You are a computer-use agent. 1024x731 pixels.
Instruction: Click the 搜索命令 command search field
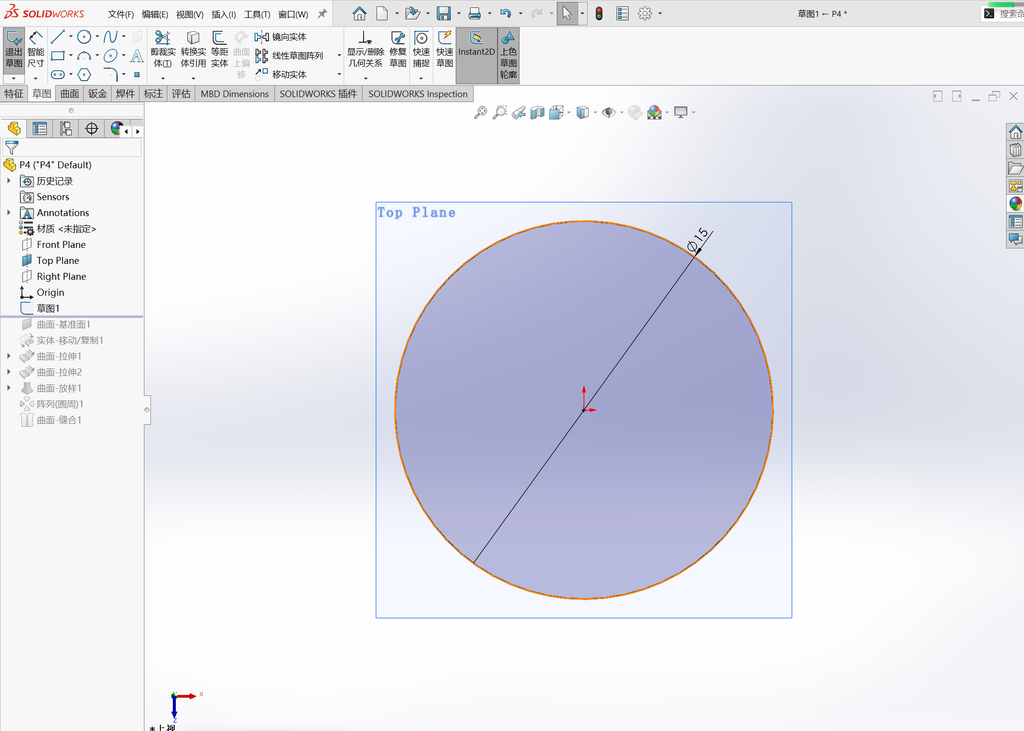[1004, 13]
